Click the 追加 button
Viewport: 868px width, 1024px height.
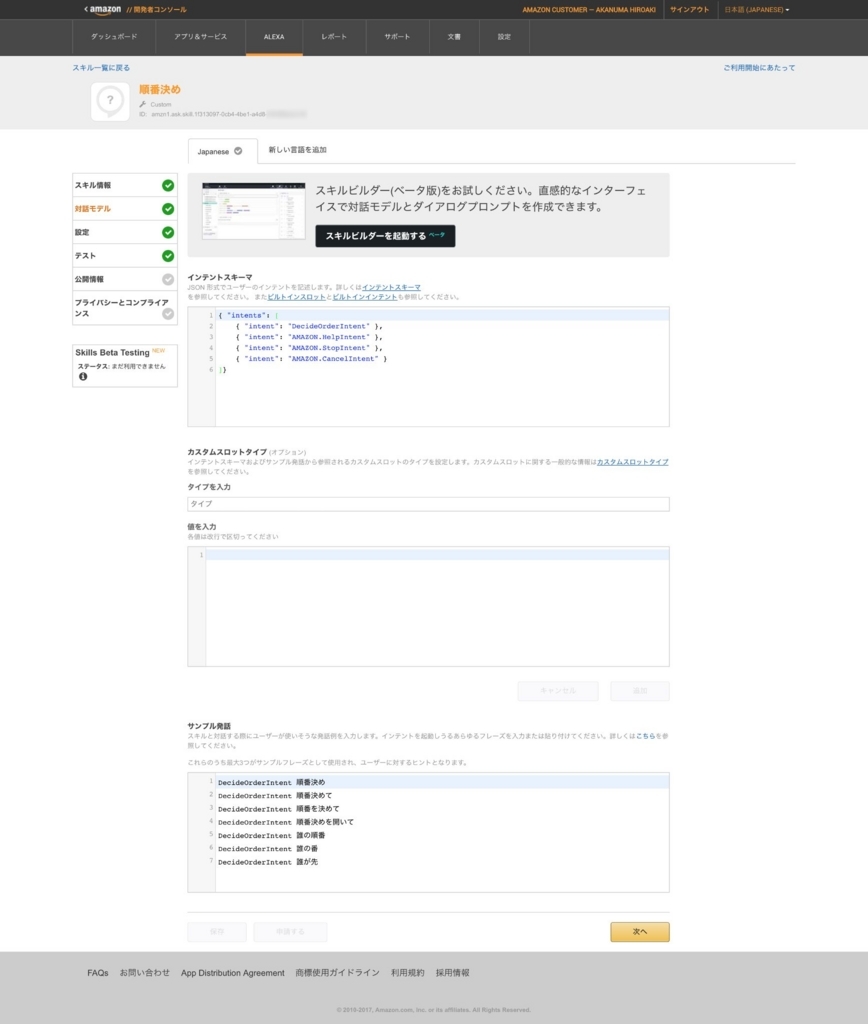point(639,691)
